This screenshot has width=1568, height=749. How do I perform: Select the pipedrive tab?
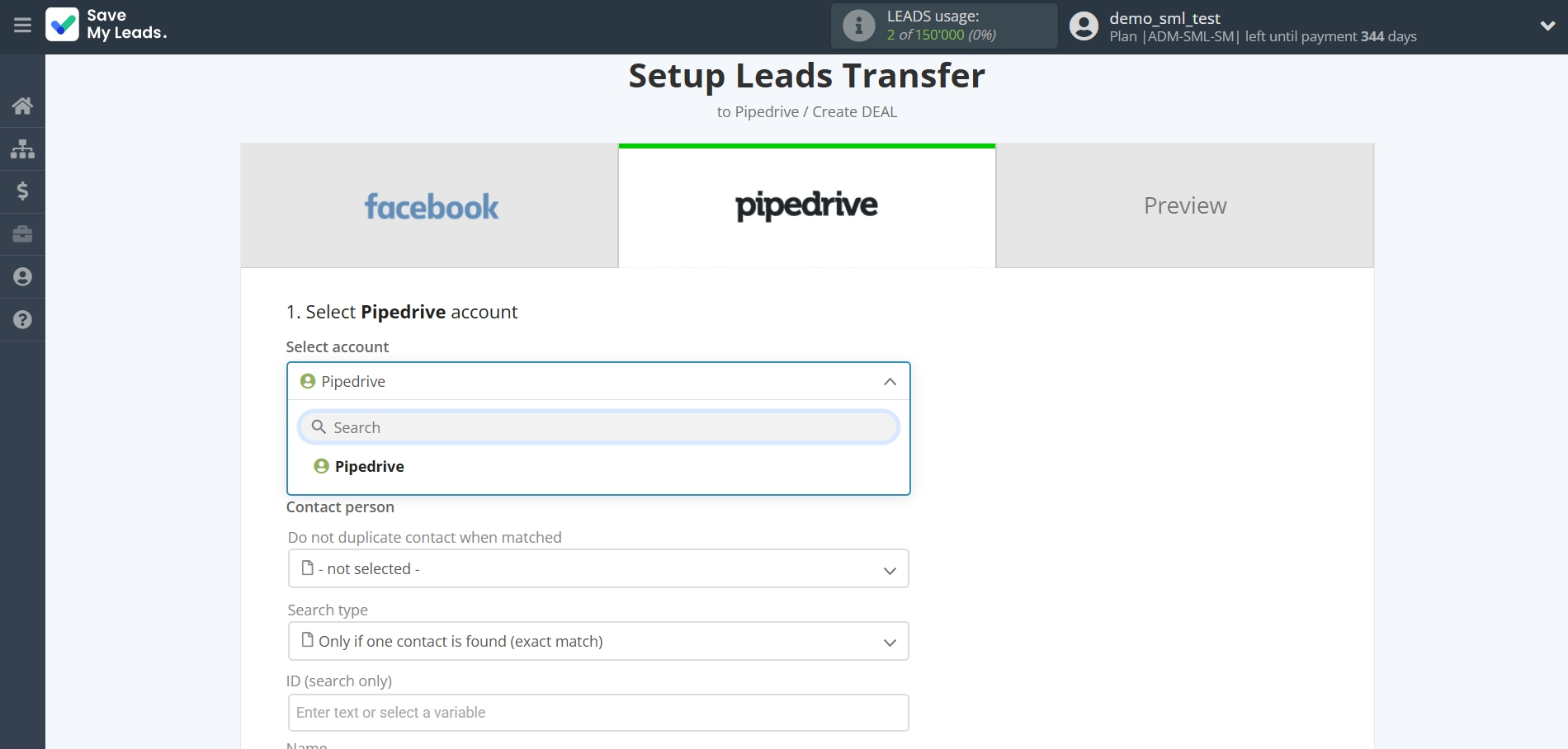click(806, 206)
